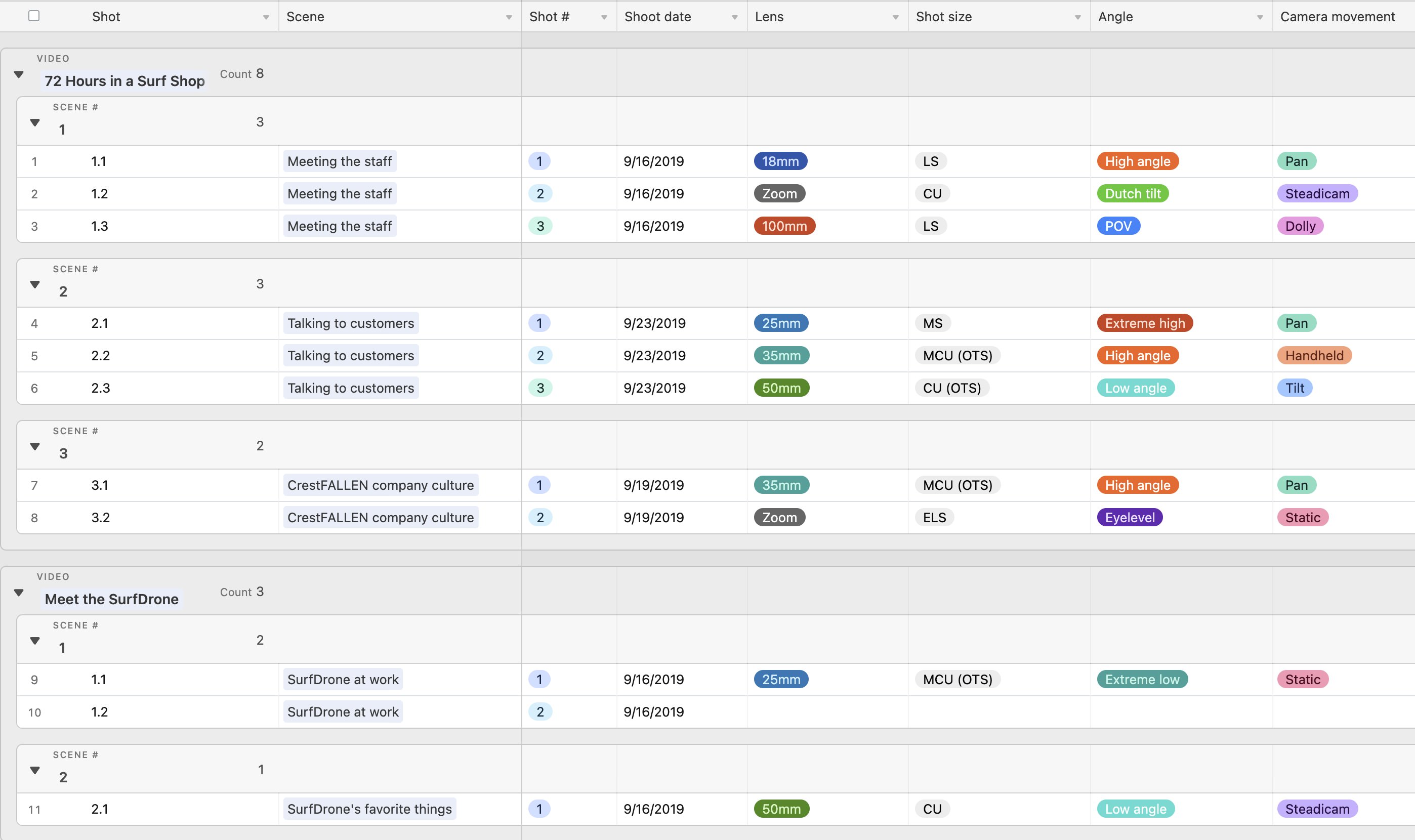Screen dimensions: 1415x840
Task: Open the Shoot date column dropdown arrow
Action: [734, 18]
